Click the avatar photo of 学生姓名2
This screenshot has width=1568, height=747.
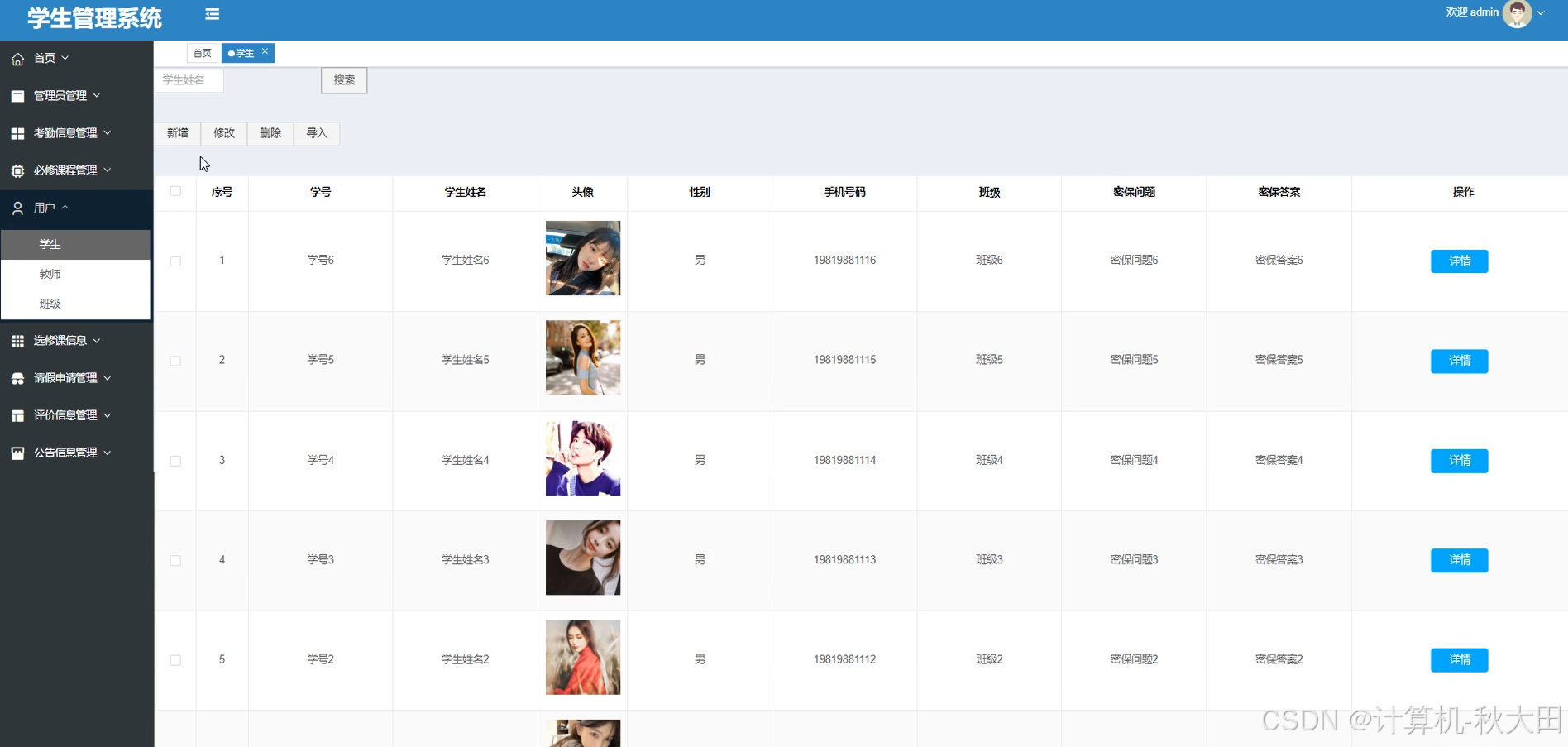[x=583, y=658]
